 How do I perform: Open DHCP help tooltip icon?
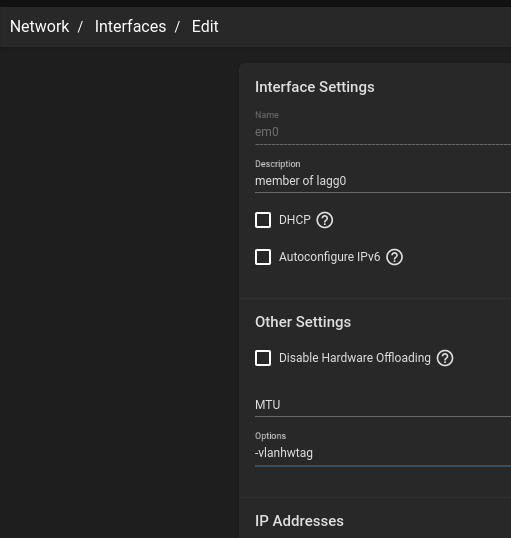click(325, 220)
